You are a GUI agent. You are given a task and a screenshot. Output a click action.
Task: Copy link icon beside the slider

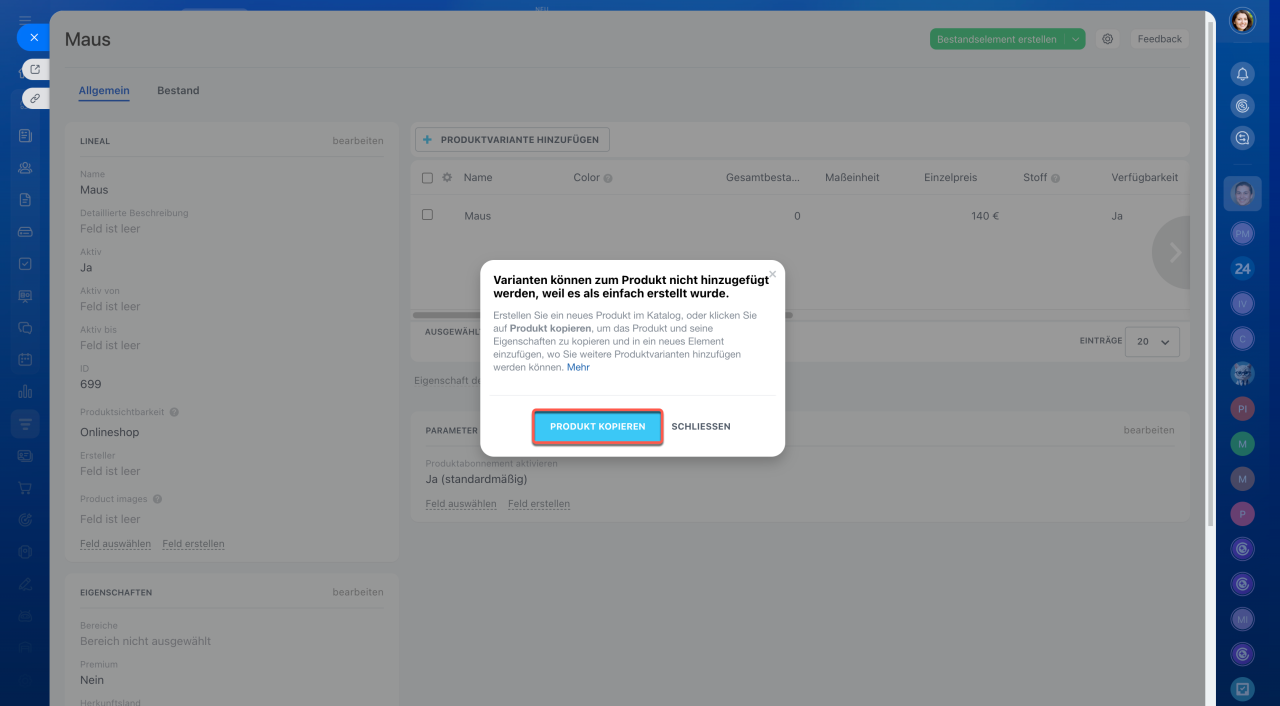35,98
